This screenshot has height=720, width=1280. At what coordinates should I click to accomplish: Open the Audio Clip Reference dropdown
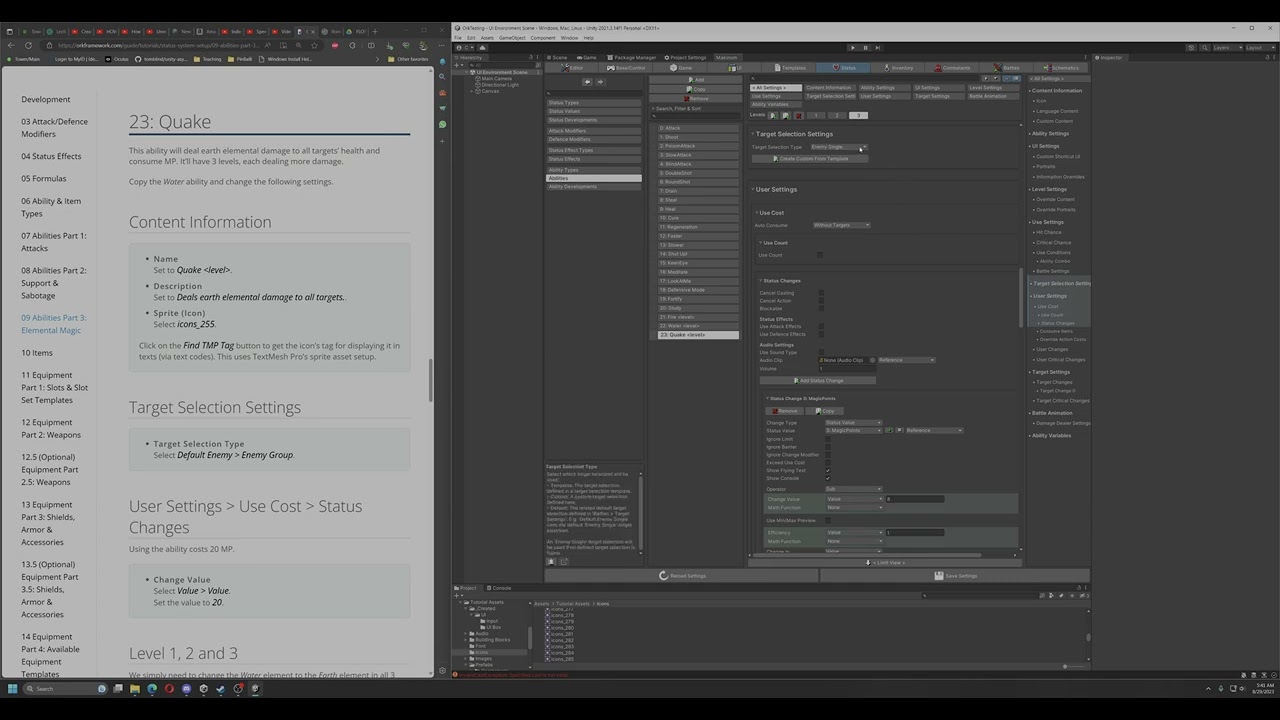(x=906, y=360)
